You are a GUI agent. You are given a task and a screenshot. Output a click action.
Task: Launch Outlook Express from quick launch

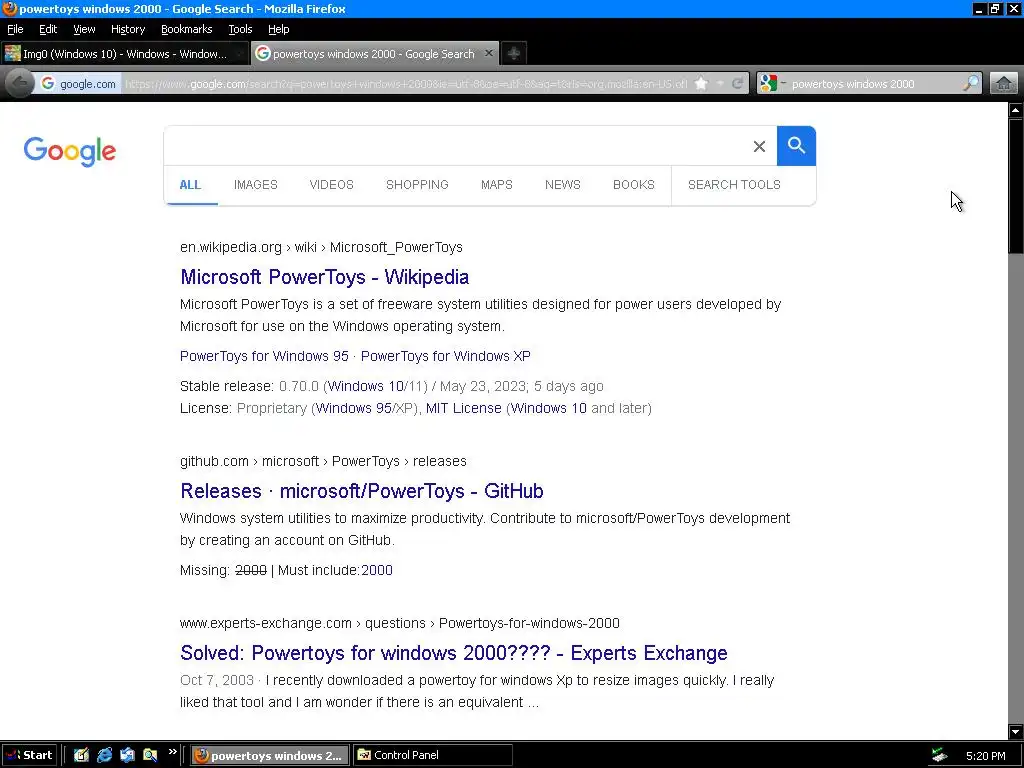click(x=127, y=756)
